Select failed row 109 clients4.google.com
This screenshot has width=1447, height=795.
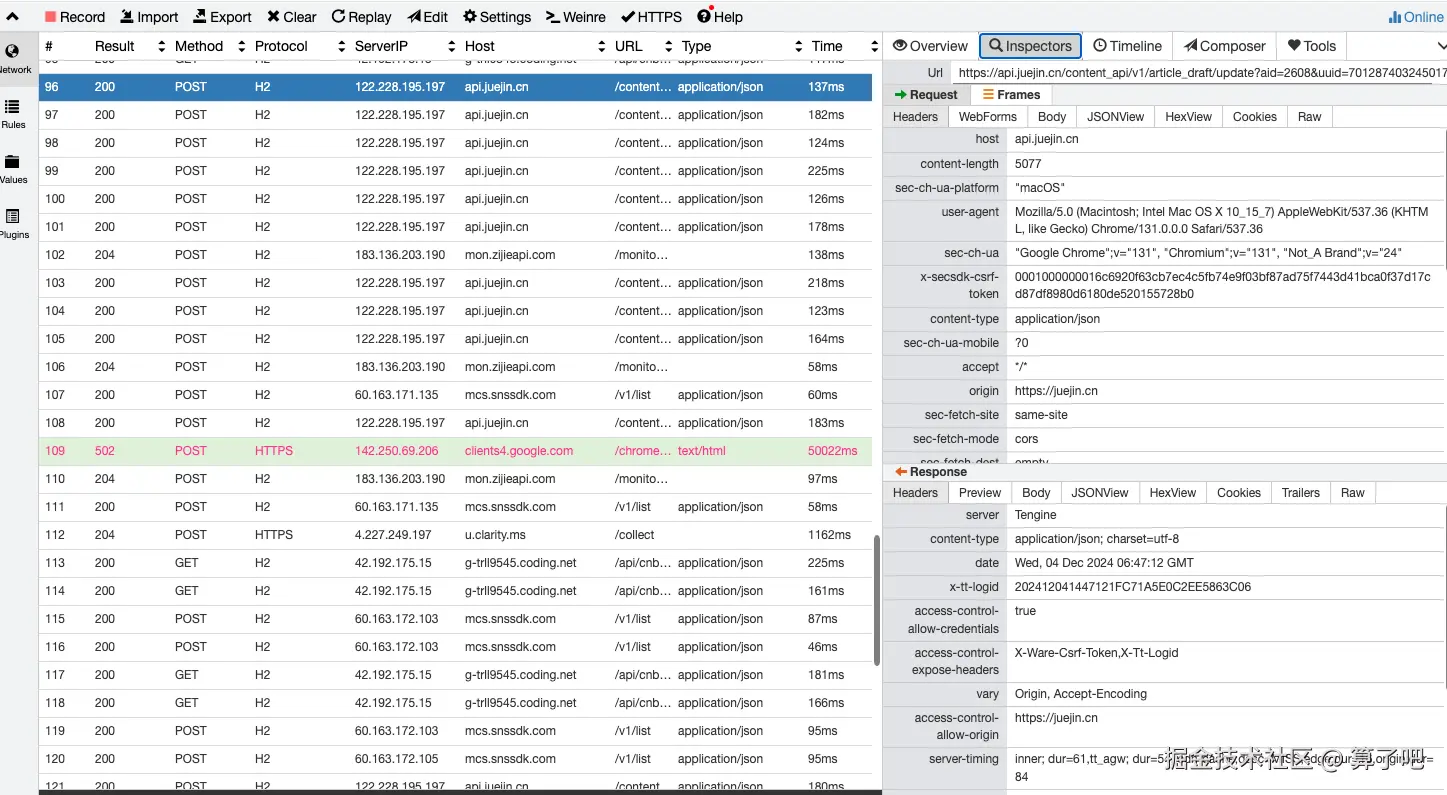pyautogui.click(x=455, y=451)
